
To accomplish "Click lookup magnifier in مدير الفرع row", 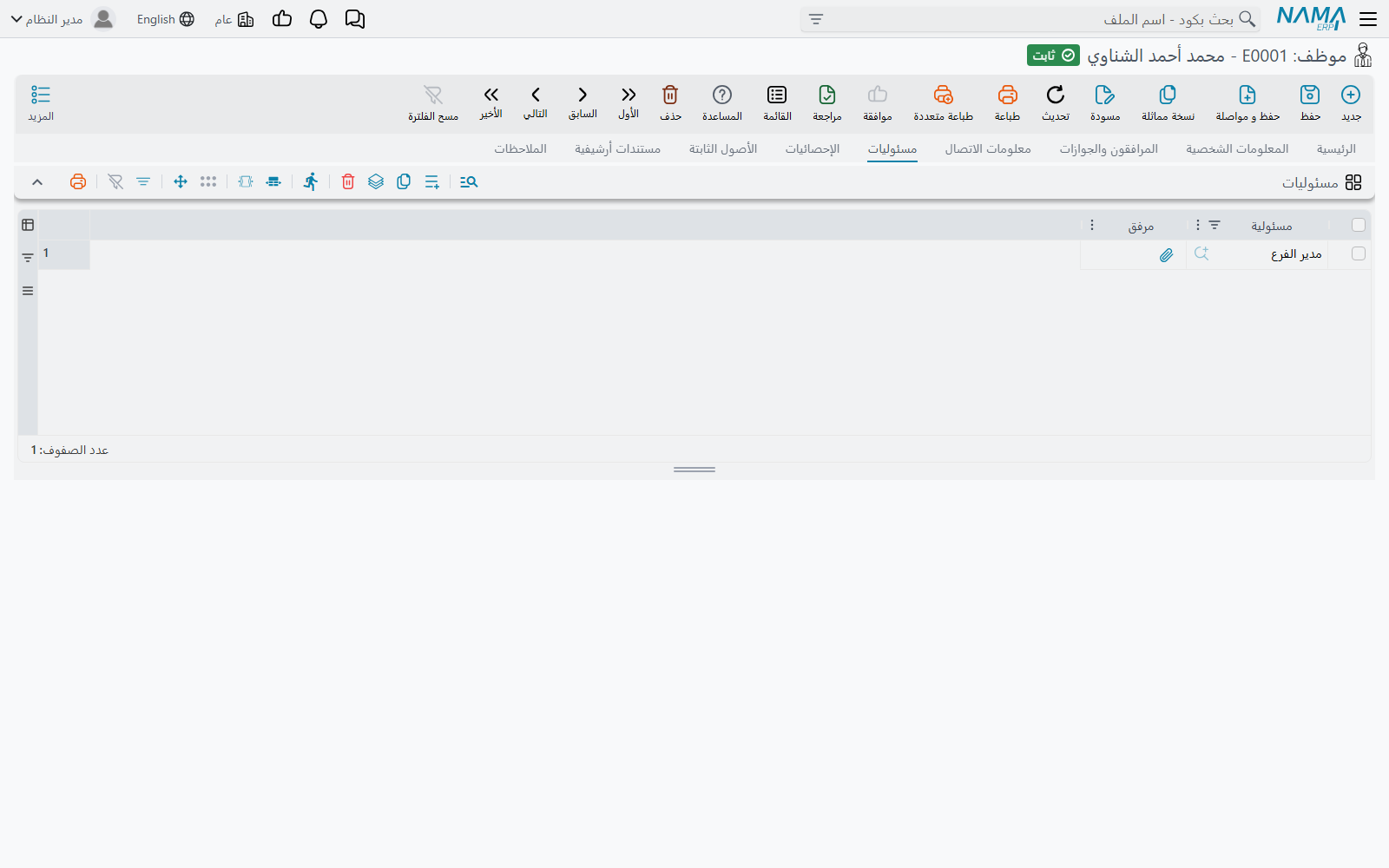I will [1201, 253].
